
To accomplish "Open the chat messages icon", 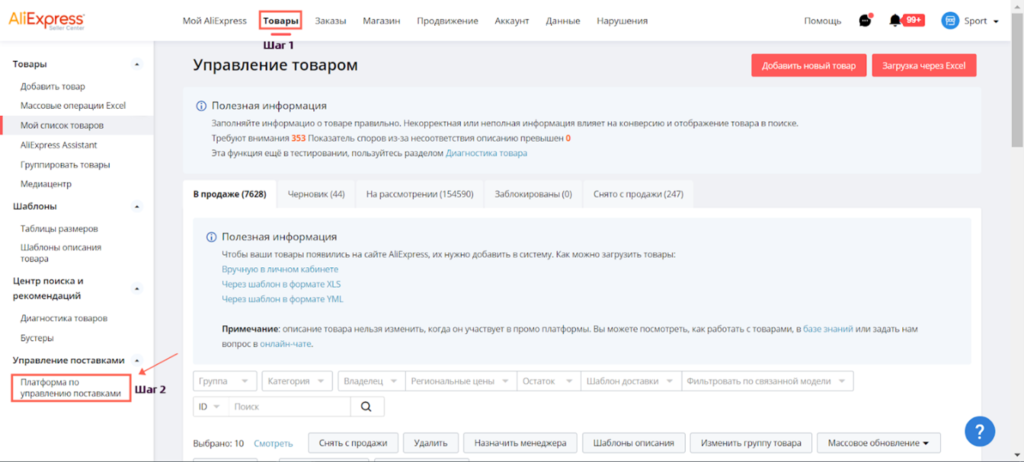I will (x=865, y=20).
